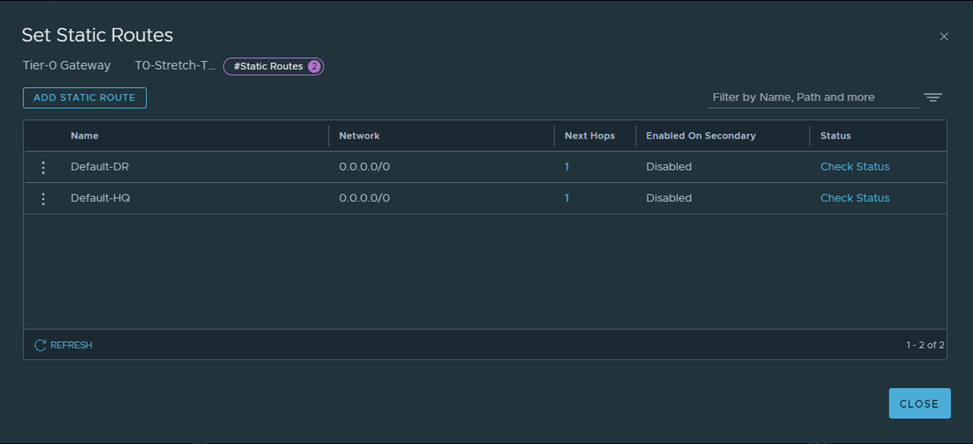Click the filter lines icon
The height and width of the screenshot is (444, 973).
pyautogui.click(x=932, y=97)
